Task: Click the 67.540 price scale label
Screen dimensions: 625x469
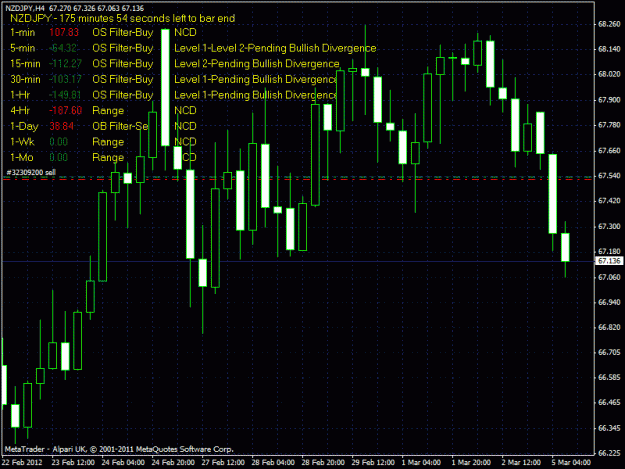Action: (x=609, y=176)
